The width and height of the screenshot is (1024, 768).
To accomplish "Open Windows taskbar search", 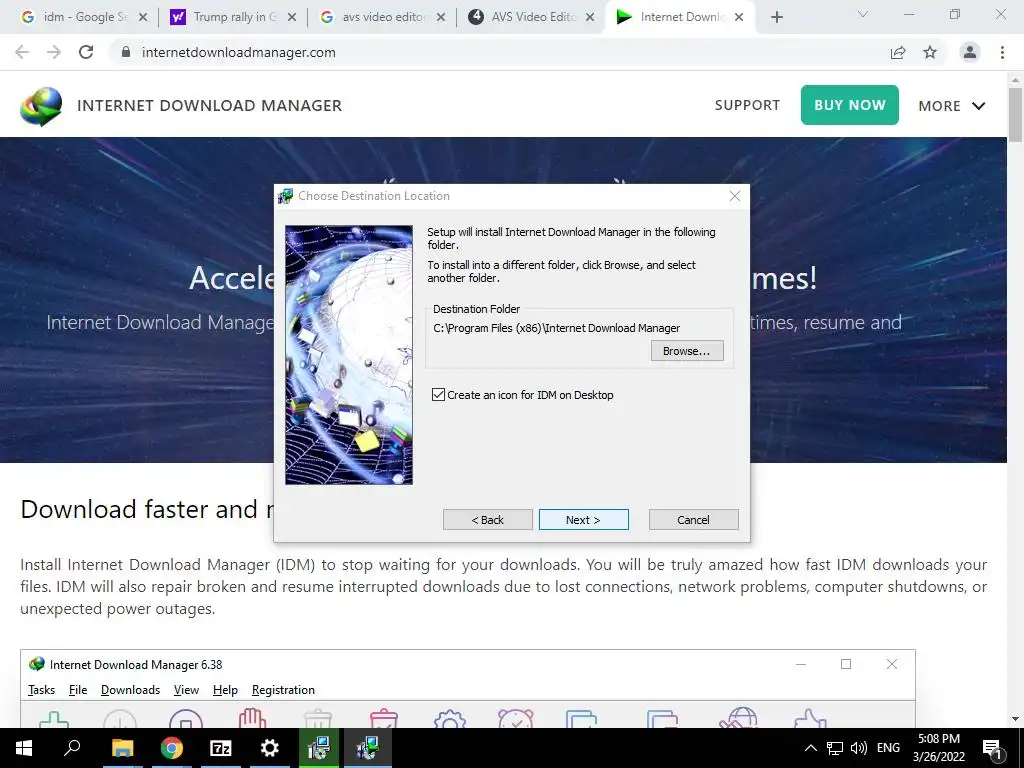I will 72,748.
